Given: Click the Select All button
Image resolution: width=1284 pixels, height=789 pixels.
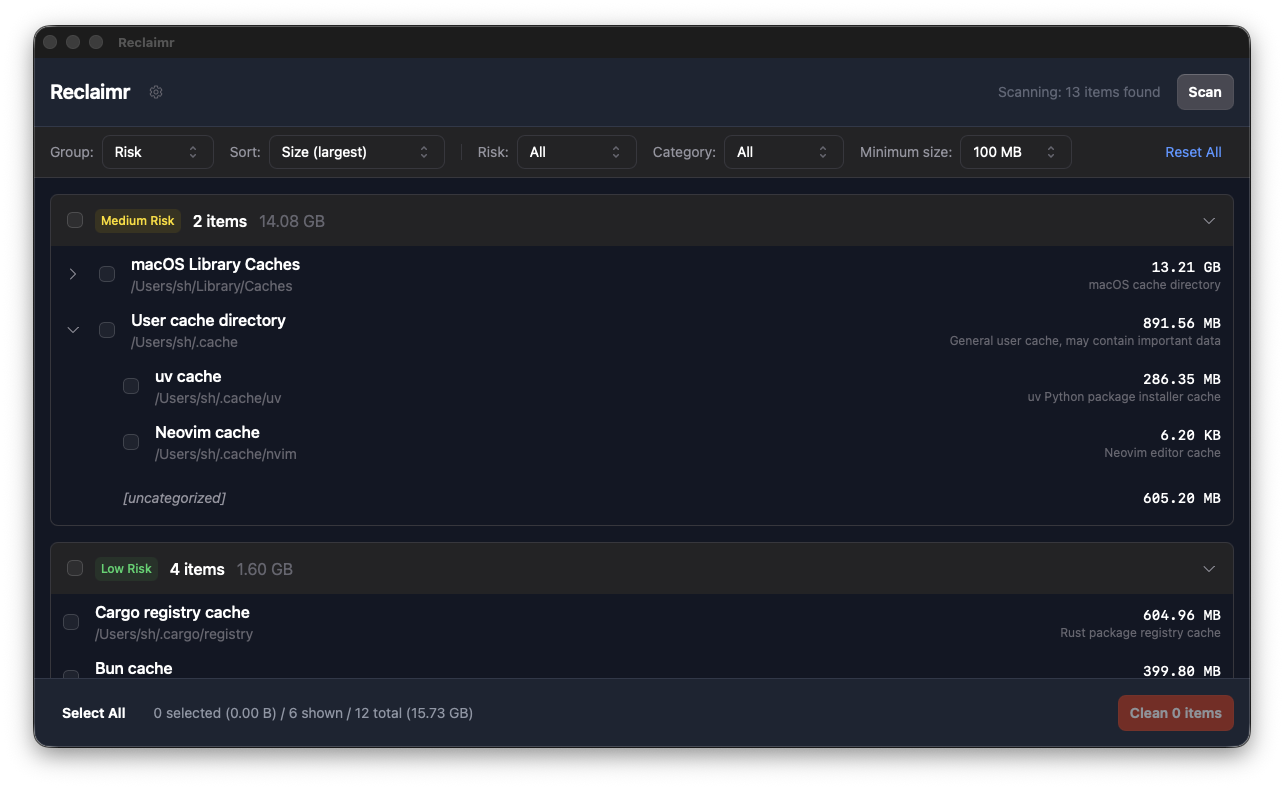Looking at the screenshot, I should pos(93,713).
